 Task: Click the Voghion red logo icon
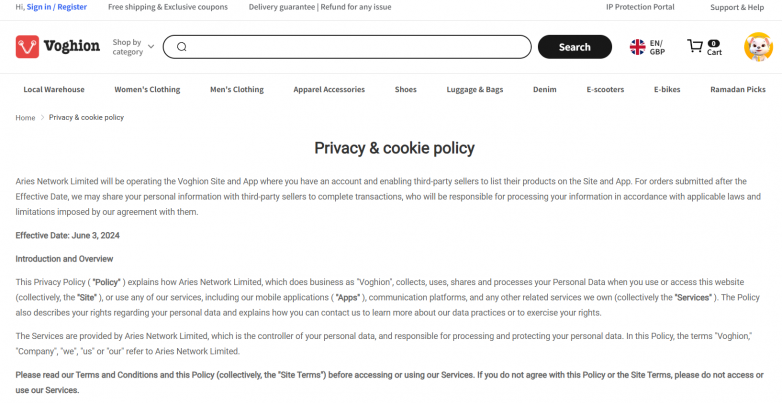tap(27, 46)
